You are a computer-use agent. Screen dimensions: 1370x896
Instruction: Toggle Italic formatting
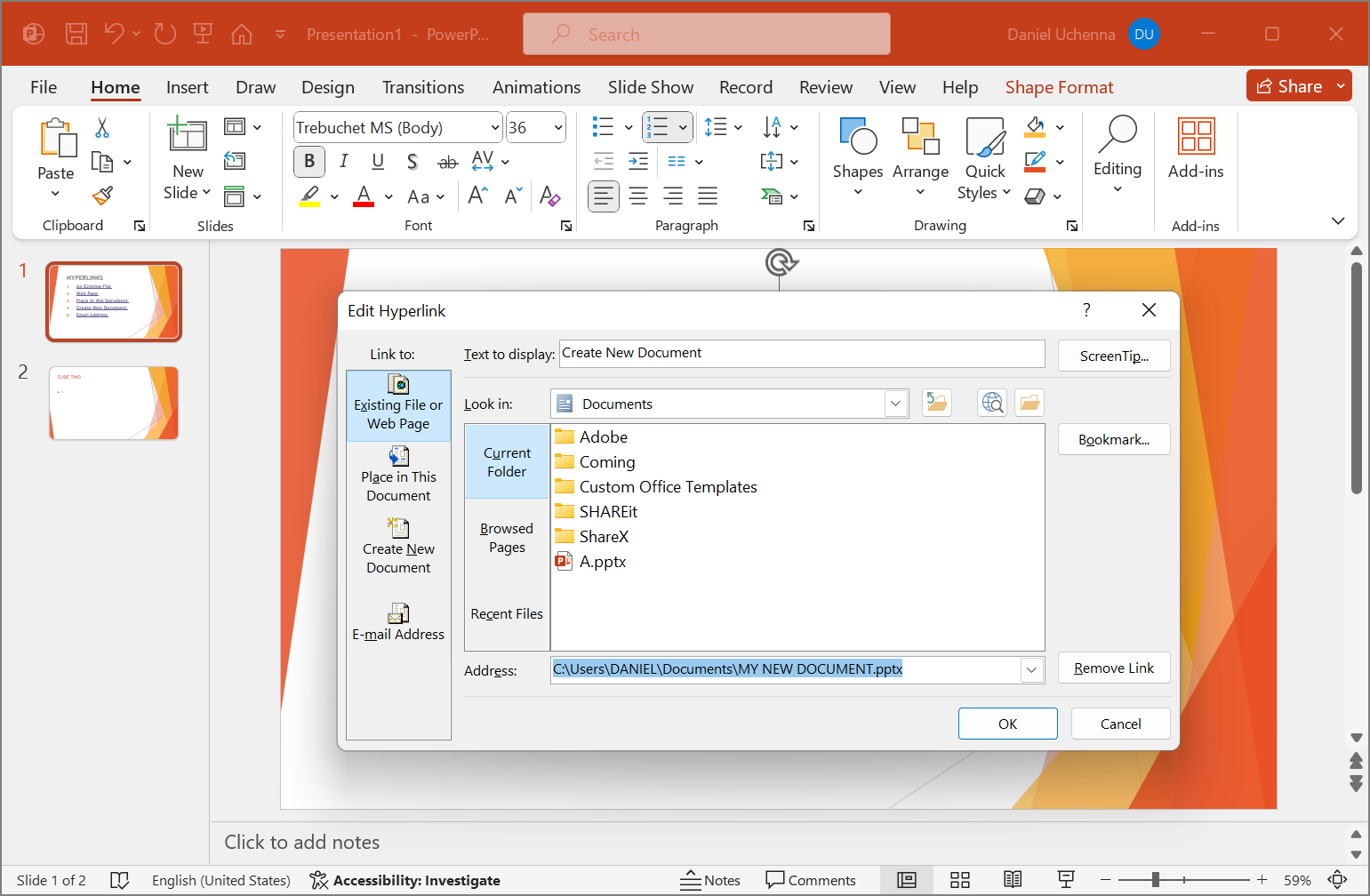click(343, 161)
